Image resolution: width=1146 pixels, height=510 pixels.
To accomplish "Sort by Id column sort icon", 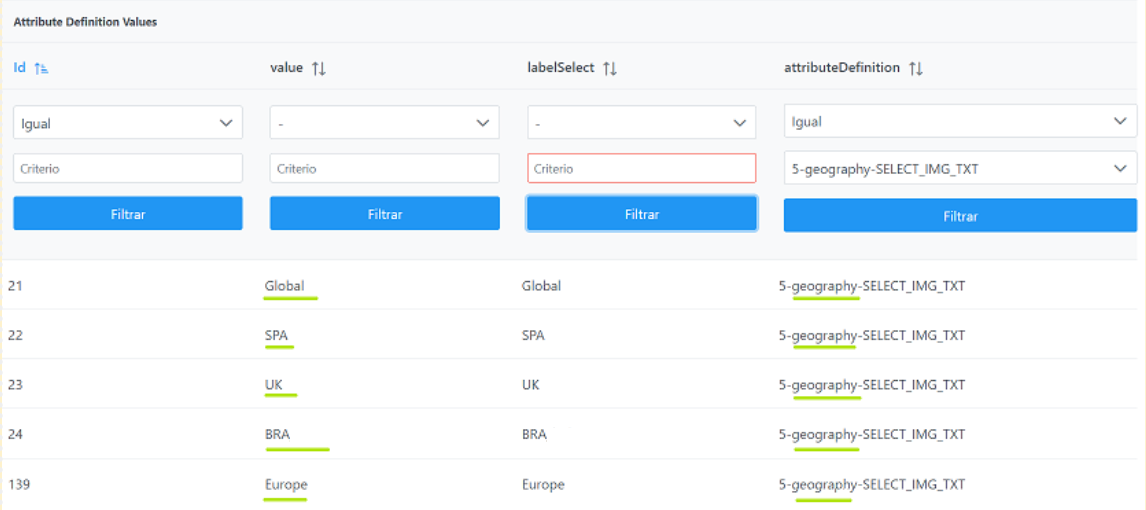I will pos(41,68).
